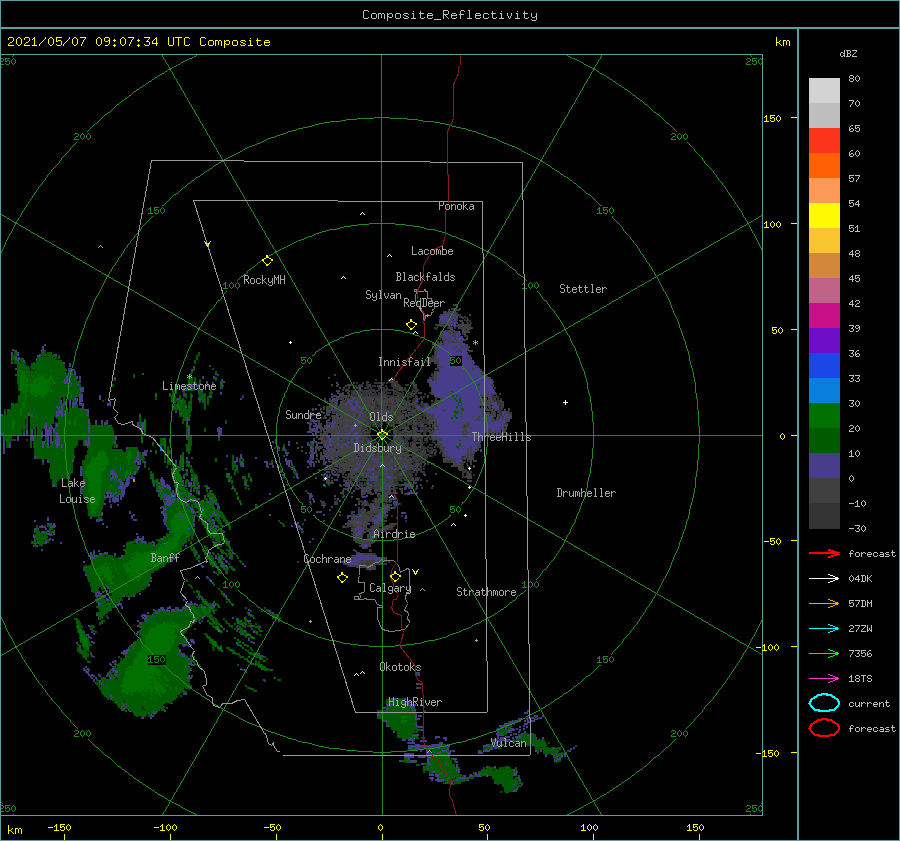Click the yellow diamond marker below Cochrane
Image resolution: width=900 pixels, height=841 pixels.
coord(342,578)
